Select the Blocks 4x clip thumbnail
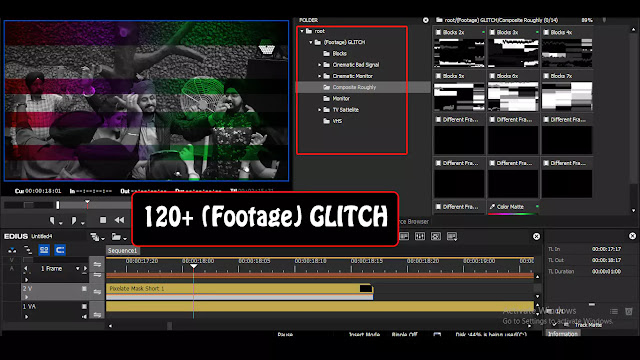This screenshot has height=360, width=640. click(x=567, y=53)
